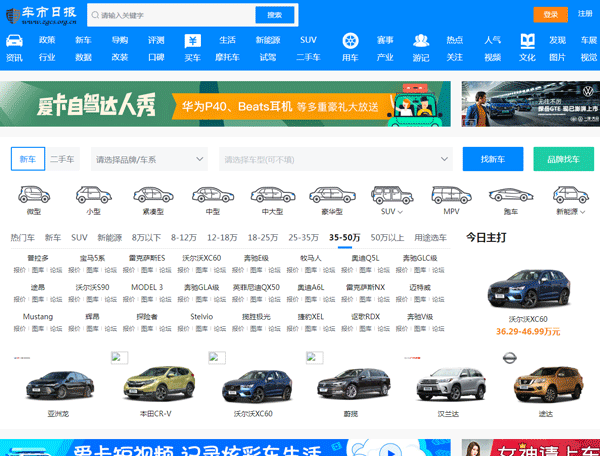Click the yen 买车 icon
The width and height of the screenshot is (600, 456).
click(x=192, y=41)
